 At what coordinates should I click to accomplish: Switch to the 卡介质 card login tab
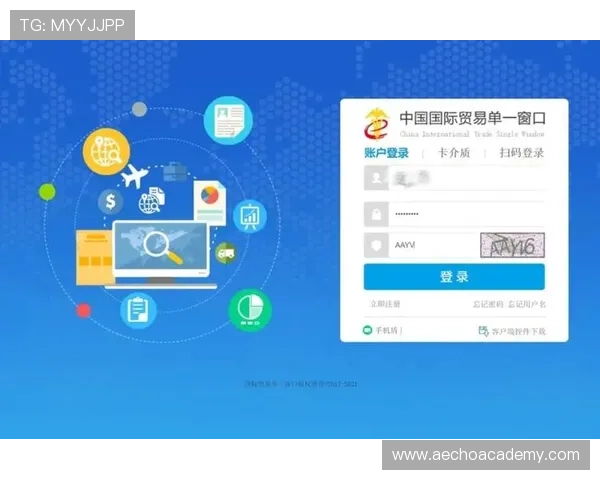[x=454, y=153]
